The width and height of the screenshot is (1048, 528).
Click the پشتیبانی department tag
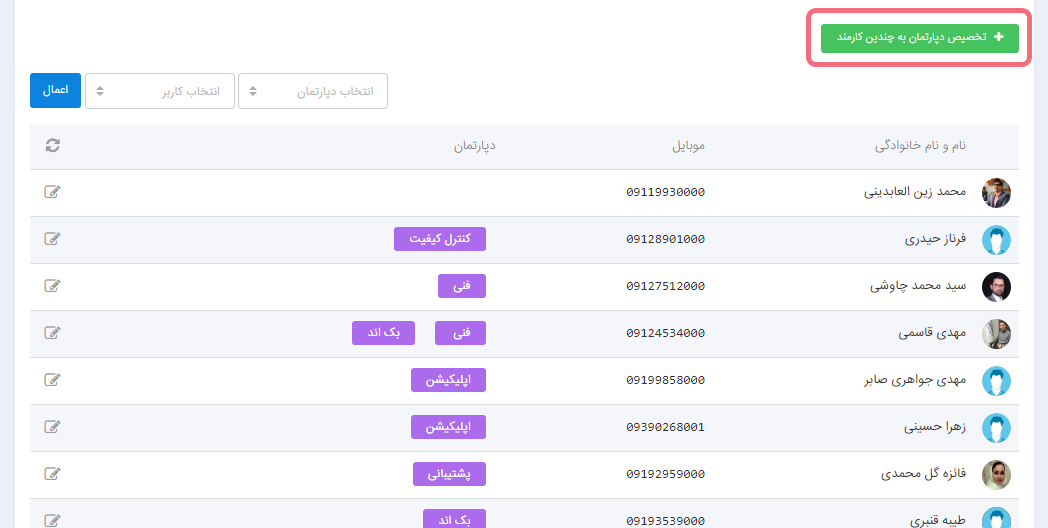click(x=449, y=474)
